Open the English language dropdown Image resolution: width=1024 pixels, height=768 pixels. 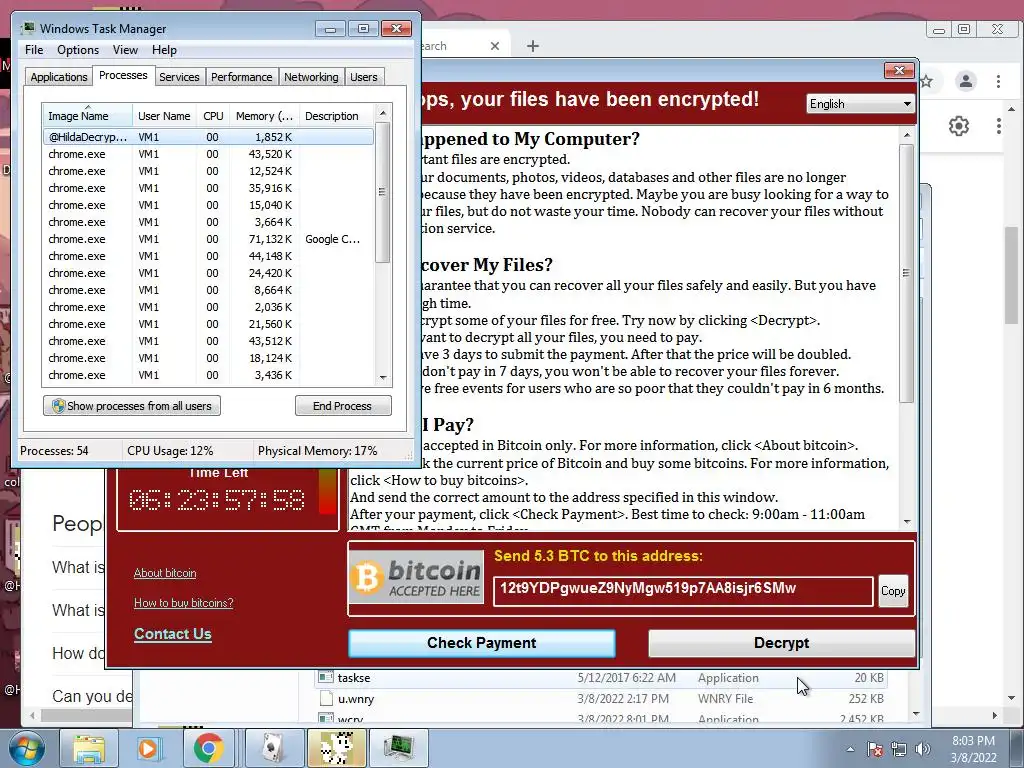[x=860, y=104]
